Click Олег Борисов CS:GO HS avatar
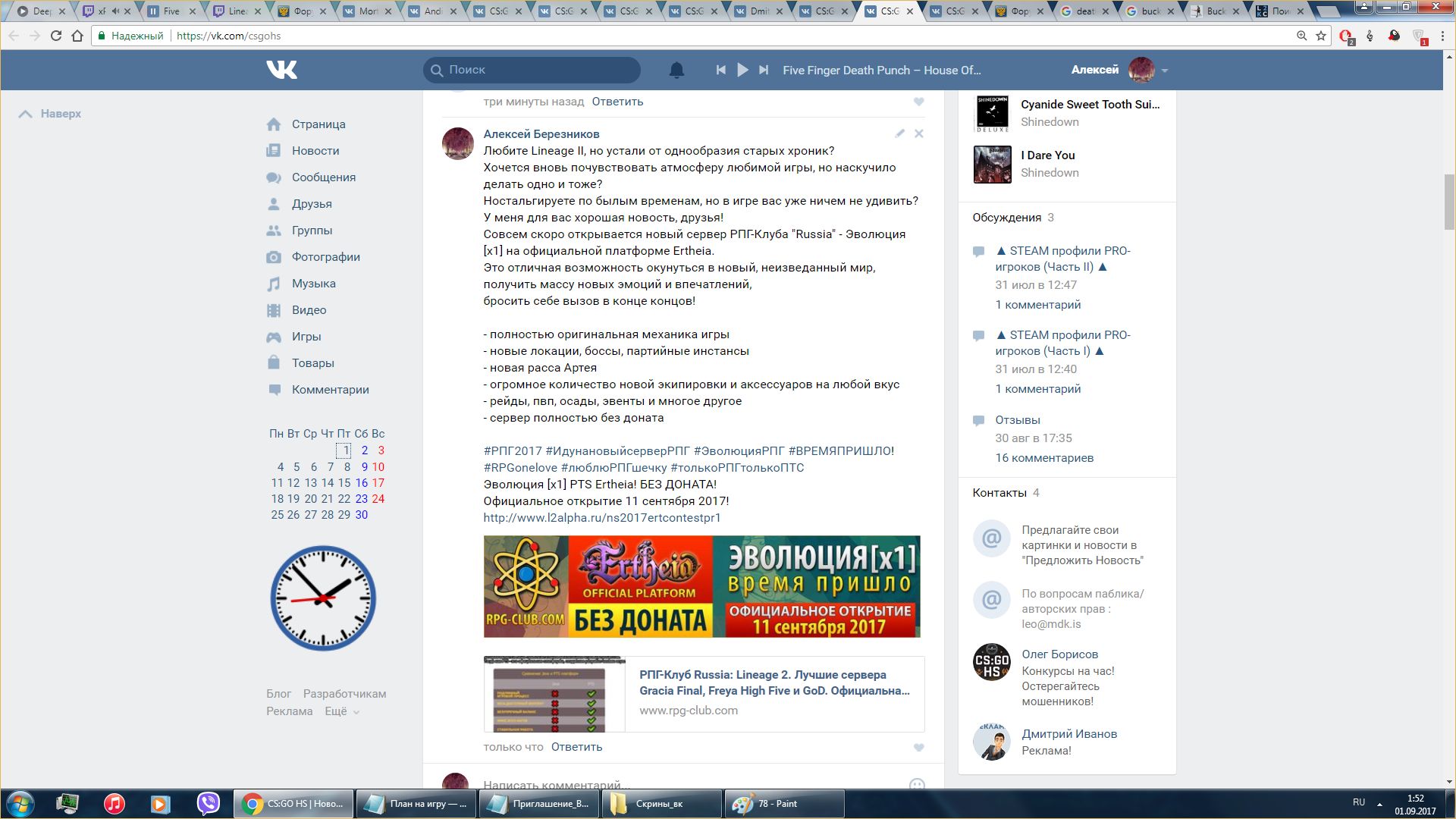 992,662
